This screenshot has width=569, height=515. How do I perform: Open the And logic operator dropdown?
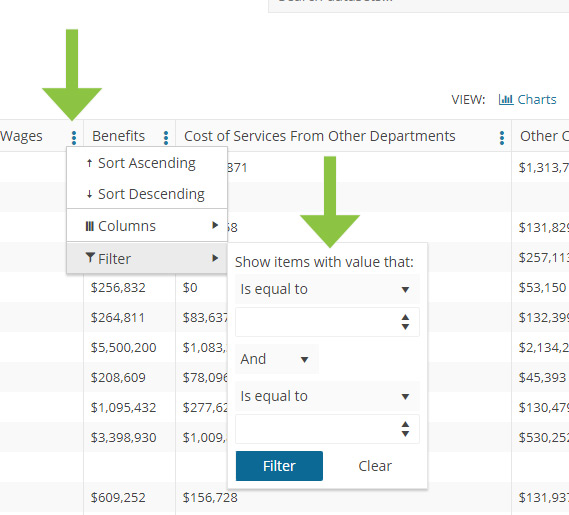[277, 359]
